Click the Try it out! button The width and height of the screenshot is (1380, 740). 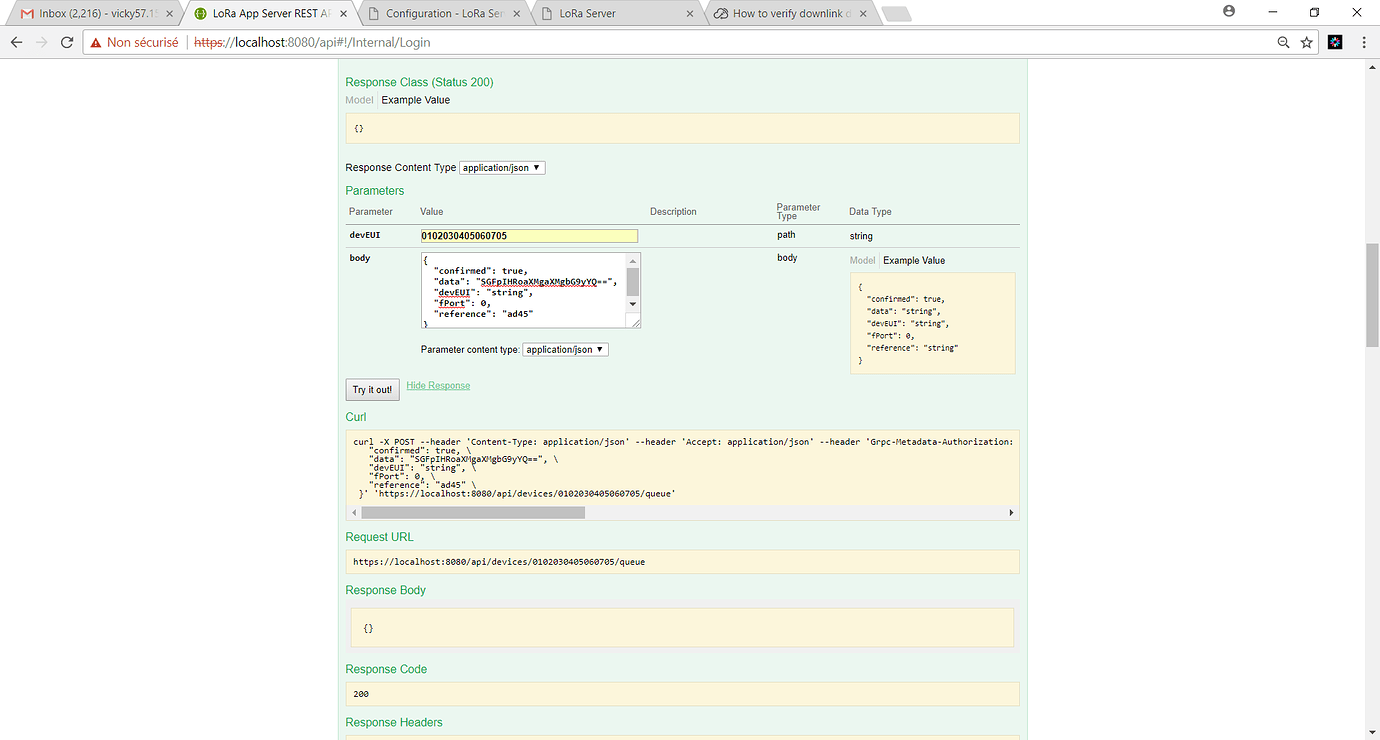pyautogui.click(x=372, y=390)
